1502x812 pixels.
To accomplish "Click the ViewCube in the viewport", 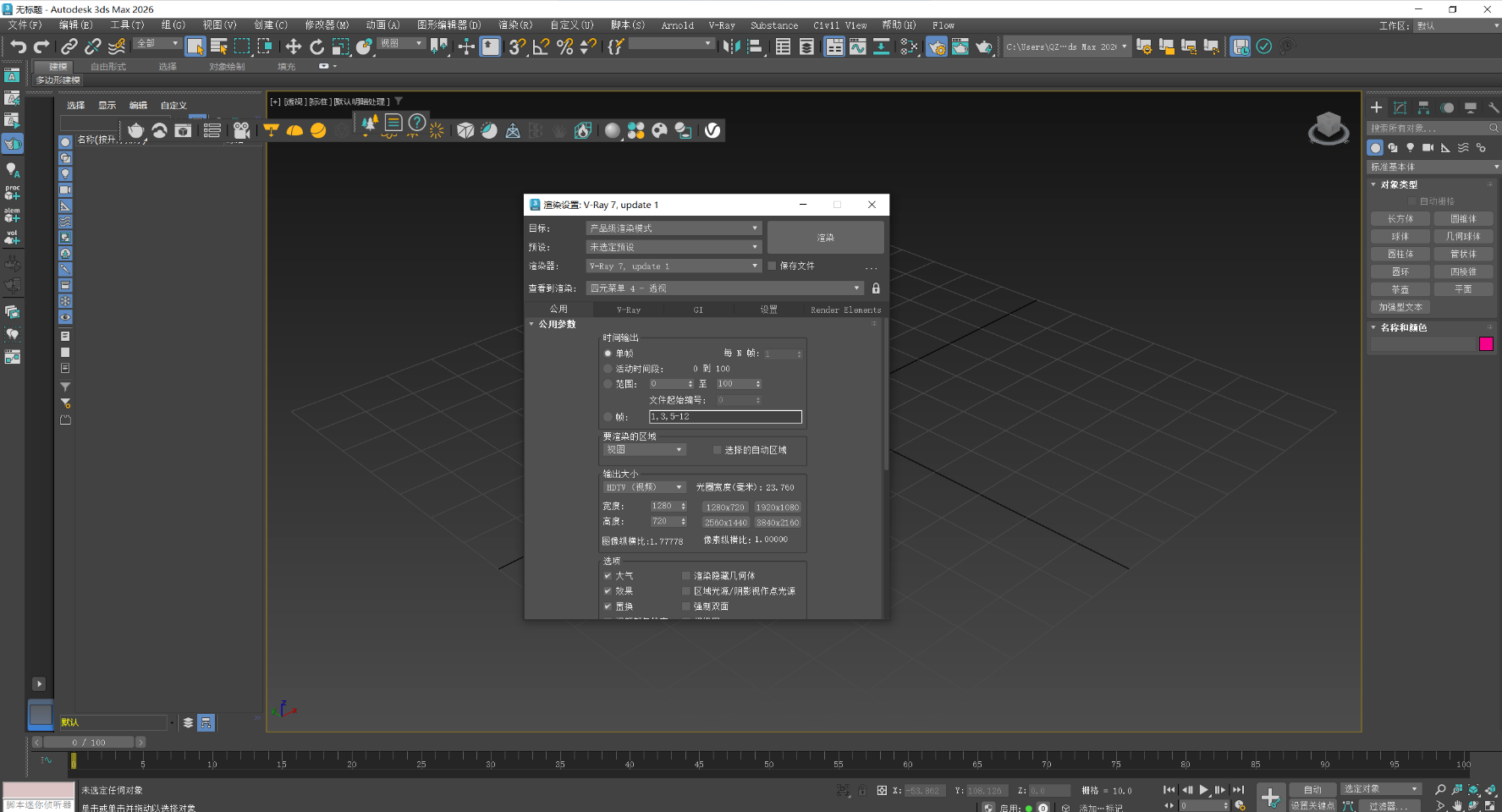I will tap(1329, 128).
